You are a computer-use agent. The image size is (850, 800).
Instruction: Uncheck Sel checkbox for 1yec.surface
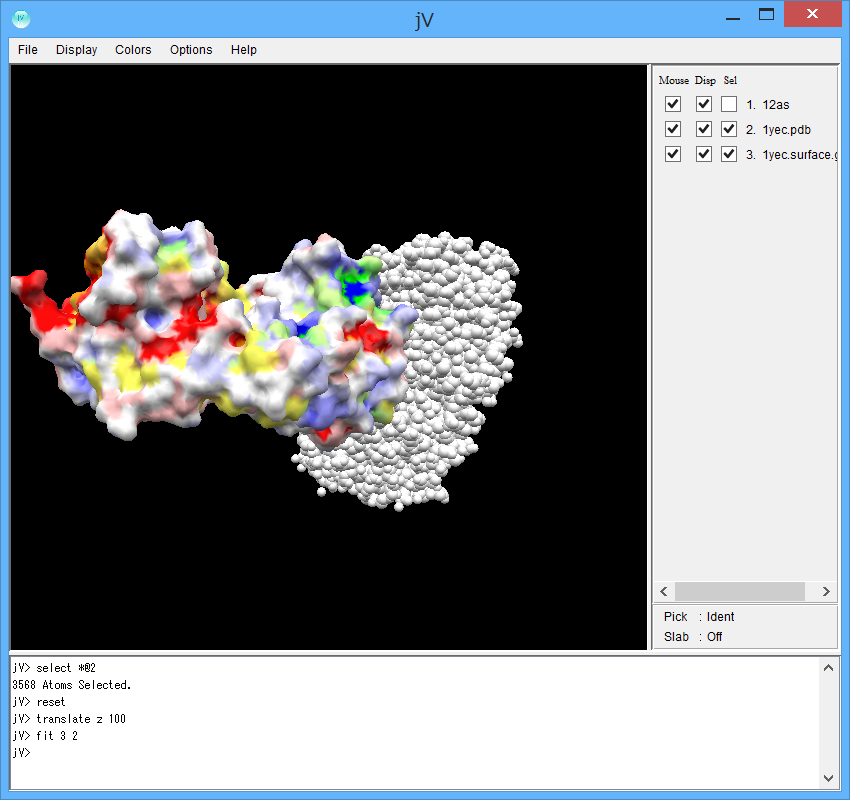(x=729, y=154)
